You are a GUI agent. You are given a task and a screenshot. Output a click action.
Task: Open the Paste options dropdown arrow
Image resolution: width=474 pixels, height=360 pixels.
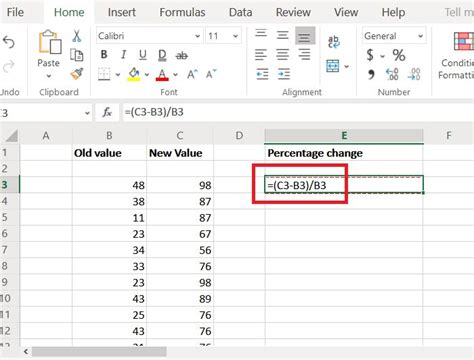point(49,76)
